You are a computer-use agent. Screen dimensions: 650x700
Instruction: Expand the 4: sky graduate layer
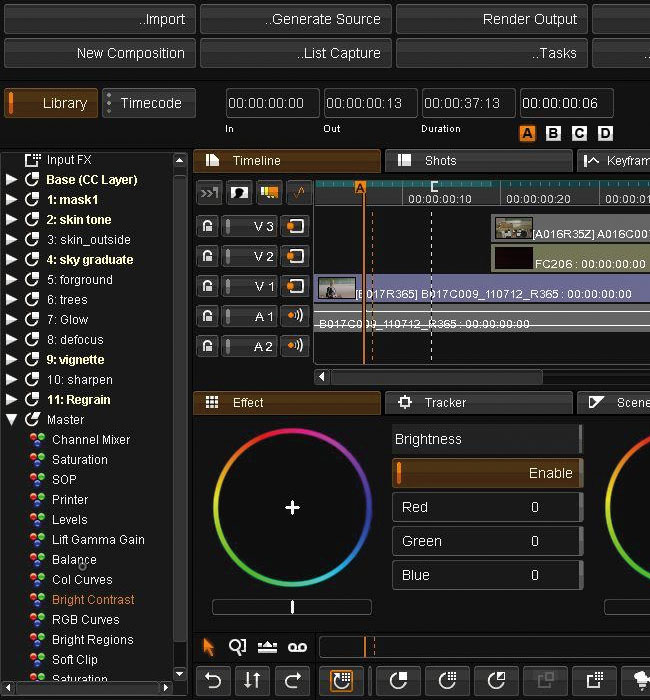tap(11, 259)
